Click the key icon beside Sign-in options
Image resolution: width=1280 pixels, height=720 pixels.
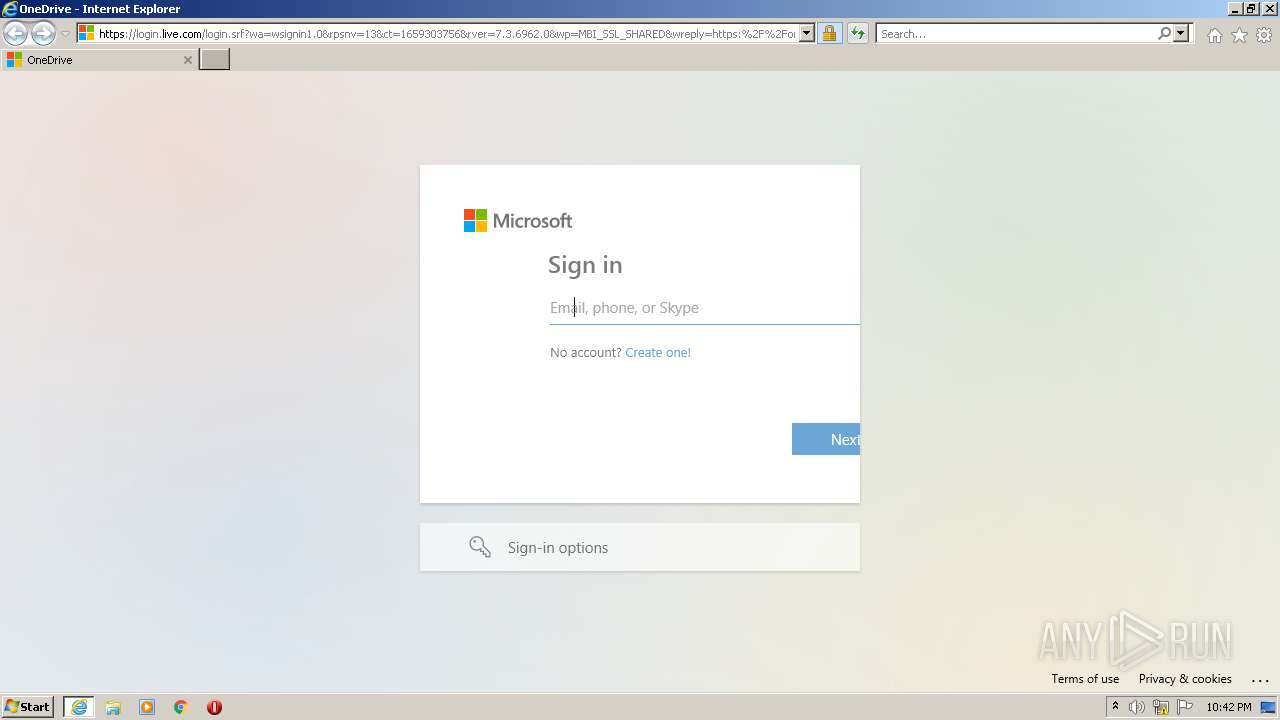tap(480, 547)
